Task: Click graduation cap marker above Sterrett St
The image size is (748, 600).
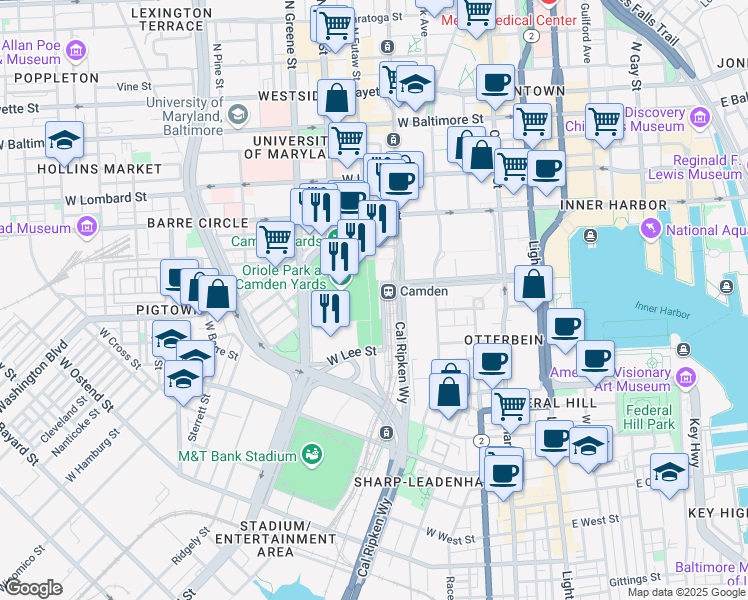Action: click(x=184, y=379)
